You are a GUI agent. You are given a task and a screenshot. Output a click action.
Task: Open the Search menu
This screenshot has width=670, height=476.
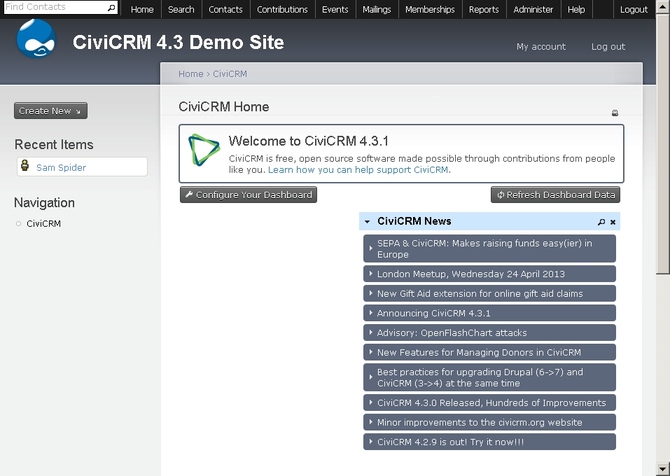(x=181, y=9)
